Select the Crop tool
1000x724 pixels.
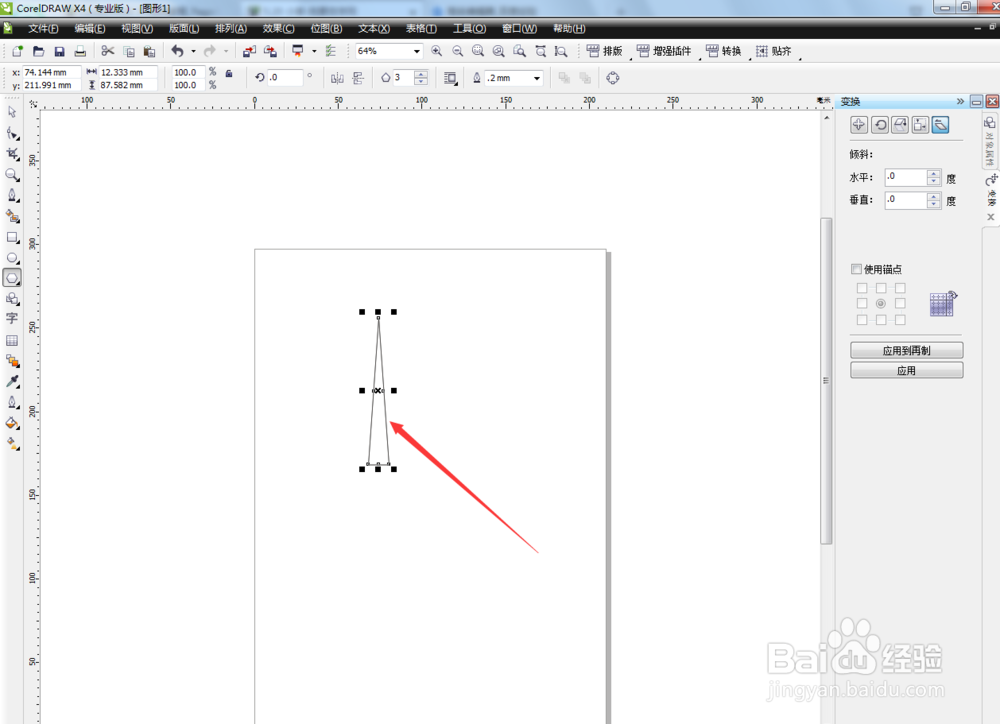[12, 154]
